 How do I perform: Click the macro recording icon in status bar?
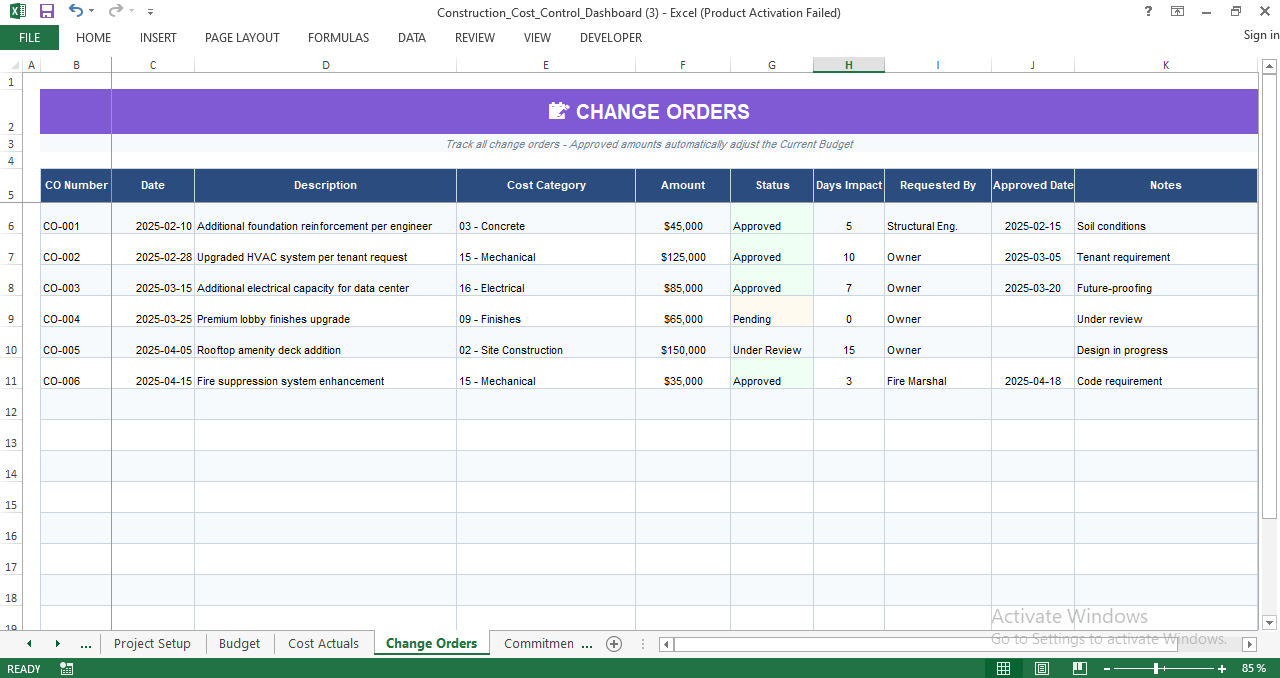(66, 668)
